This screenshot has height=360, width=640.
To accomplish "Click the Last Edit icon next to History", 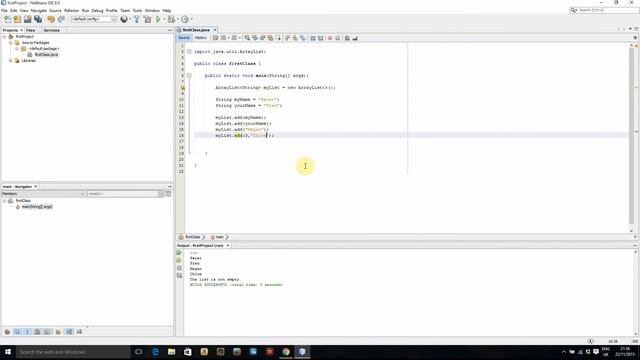I will click(x=216, y=38).
